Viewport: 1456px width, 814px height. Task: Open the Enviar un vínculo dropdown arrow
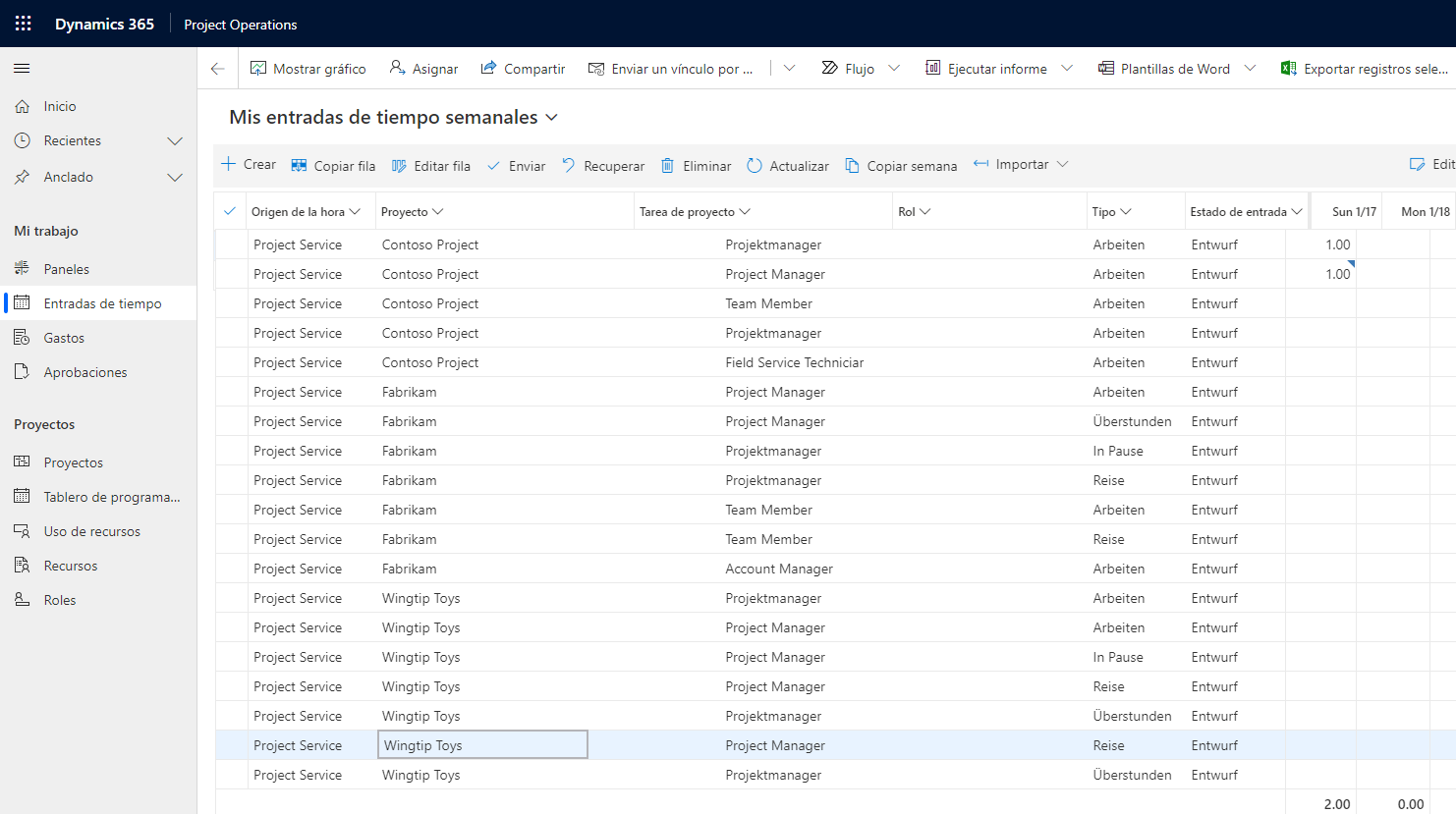(x=789, y=68)
